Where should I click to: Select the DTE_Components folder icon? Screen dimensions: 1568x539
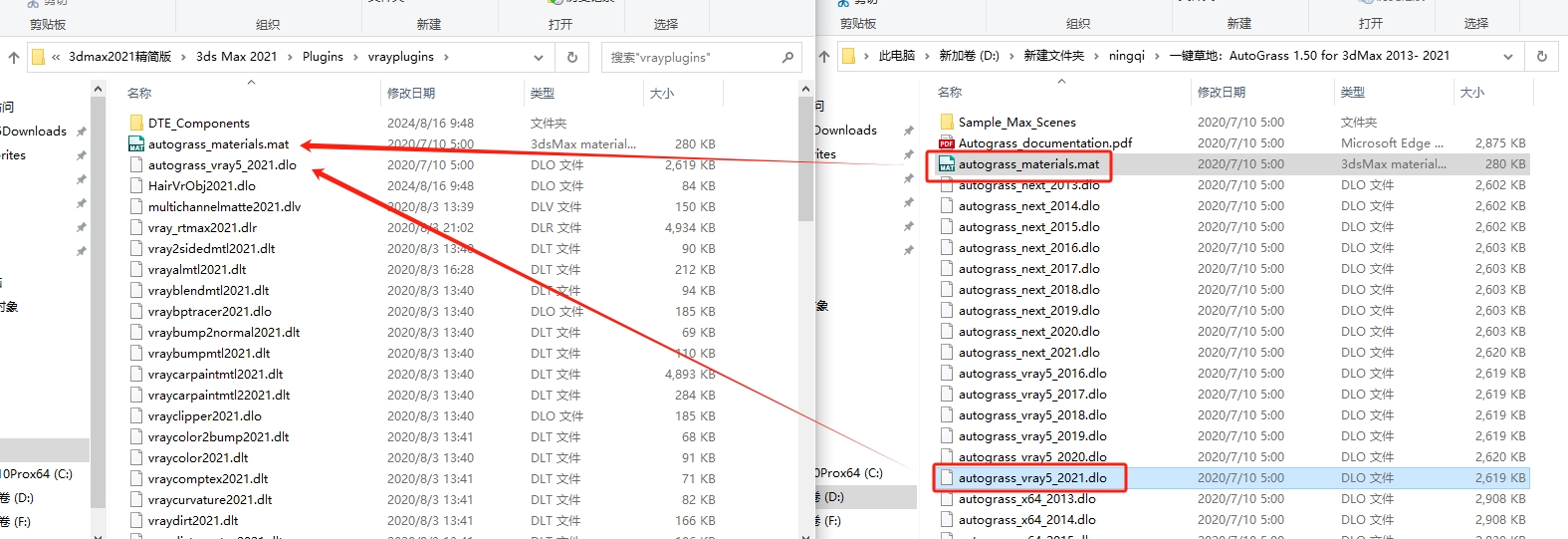coord(136,123)
